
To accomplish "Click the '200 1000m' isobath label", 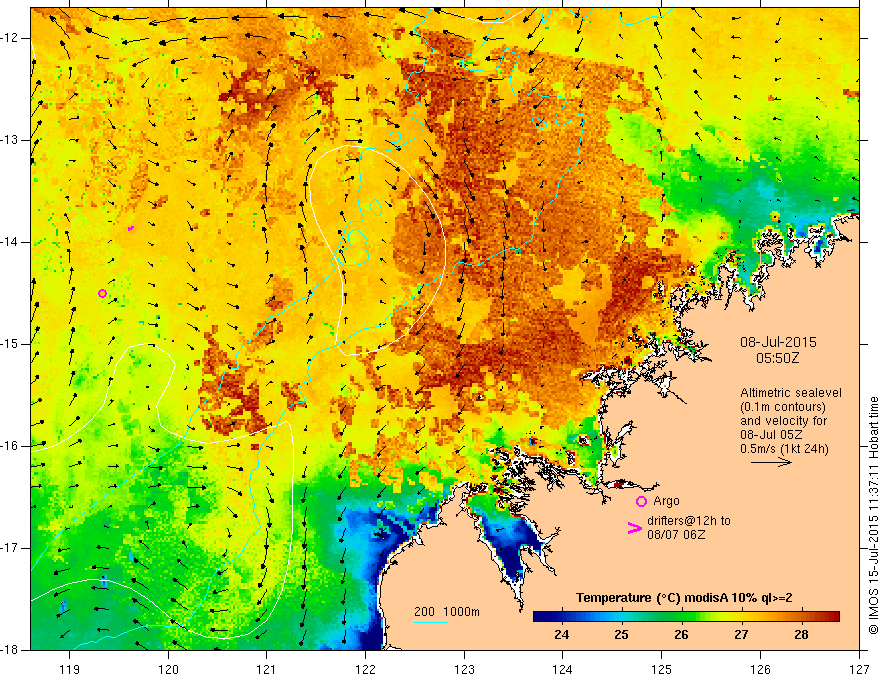I will [x=447, y=612].
